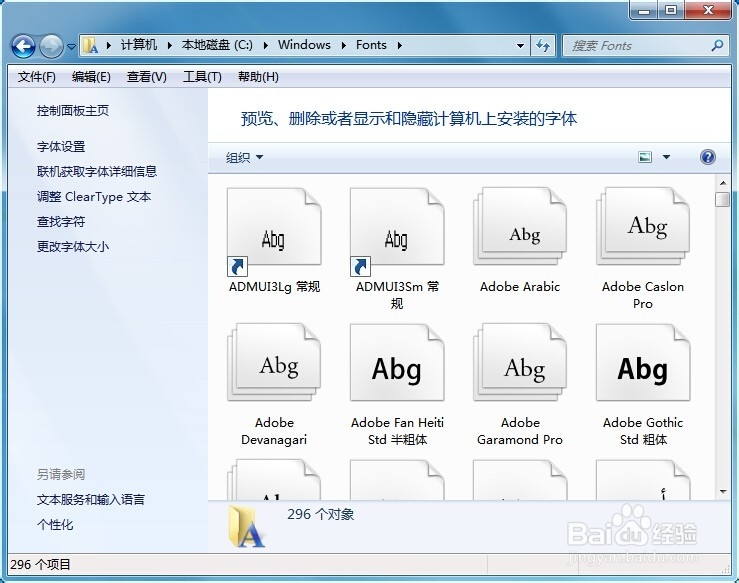Click the vertical scrollbar thumb
The image size is (739, 583).
coord(722,199)
